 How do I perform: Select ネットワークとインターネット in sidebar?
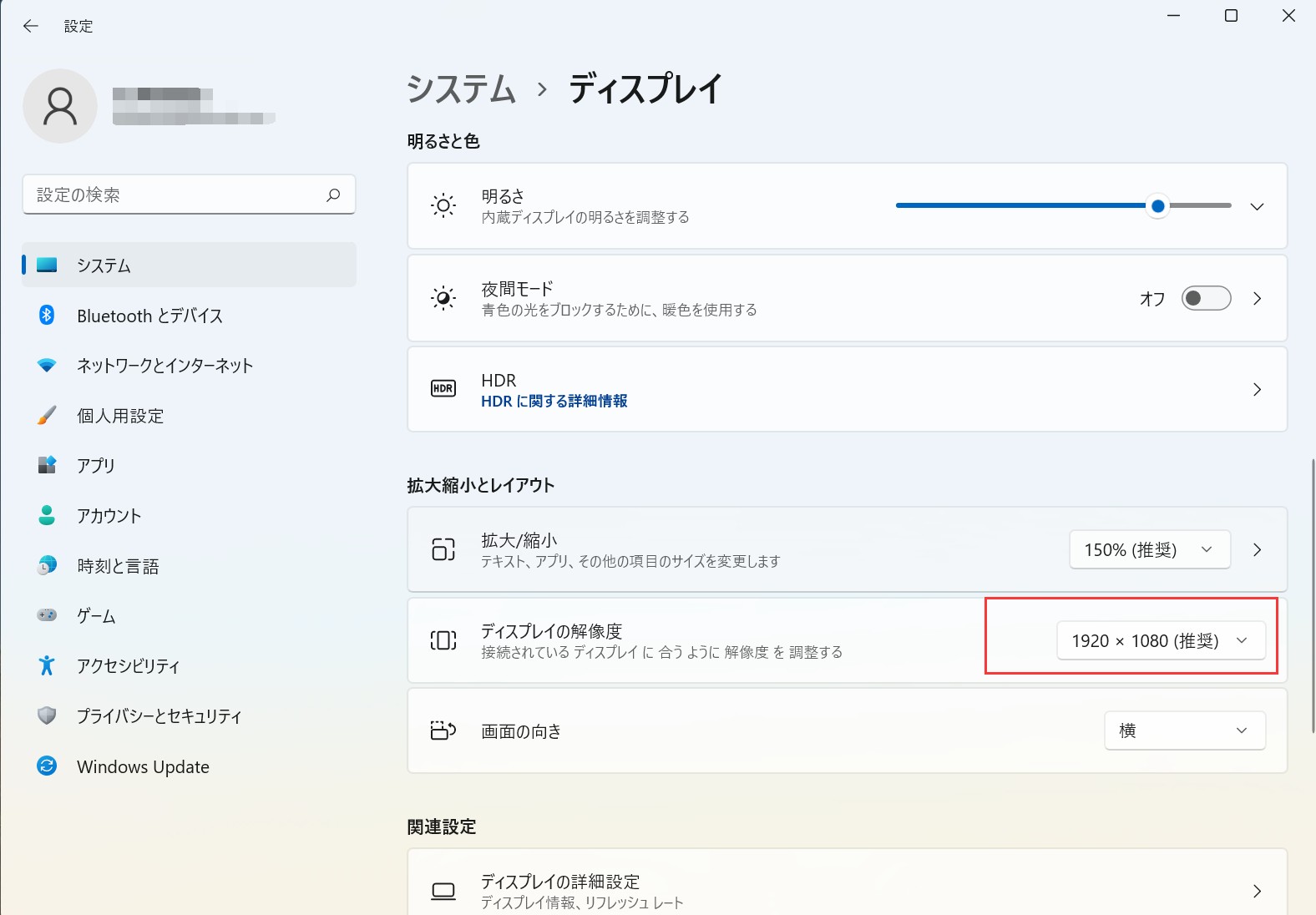tap(164, 366)
